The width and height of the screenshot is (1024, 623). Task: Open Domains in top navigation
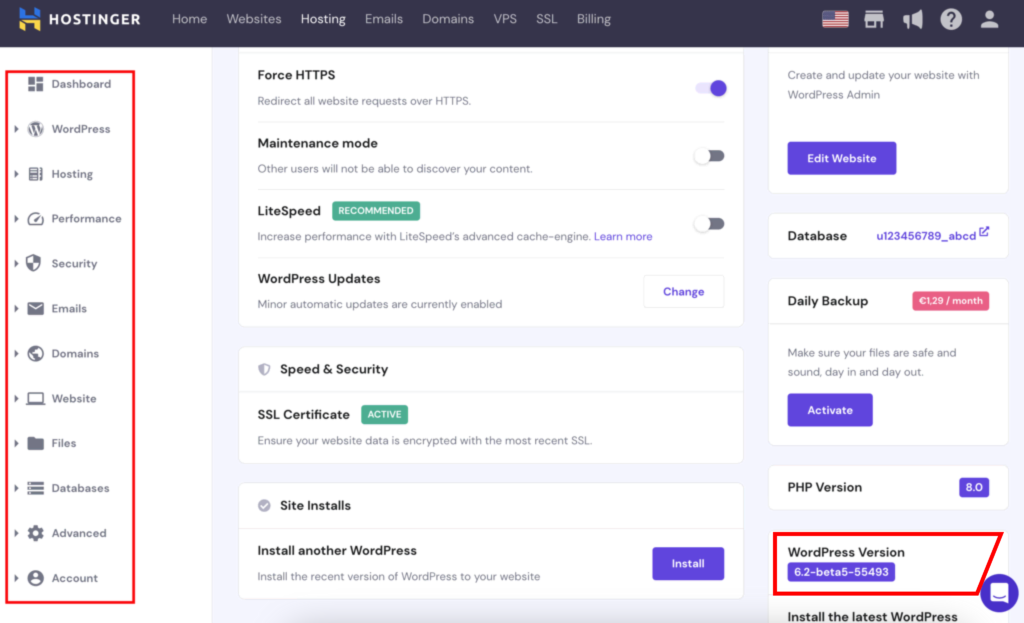(x=448, y=19)
